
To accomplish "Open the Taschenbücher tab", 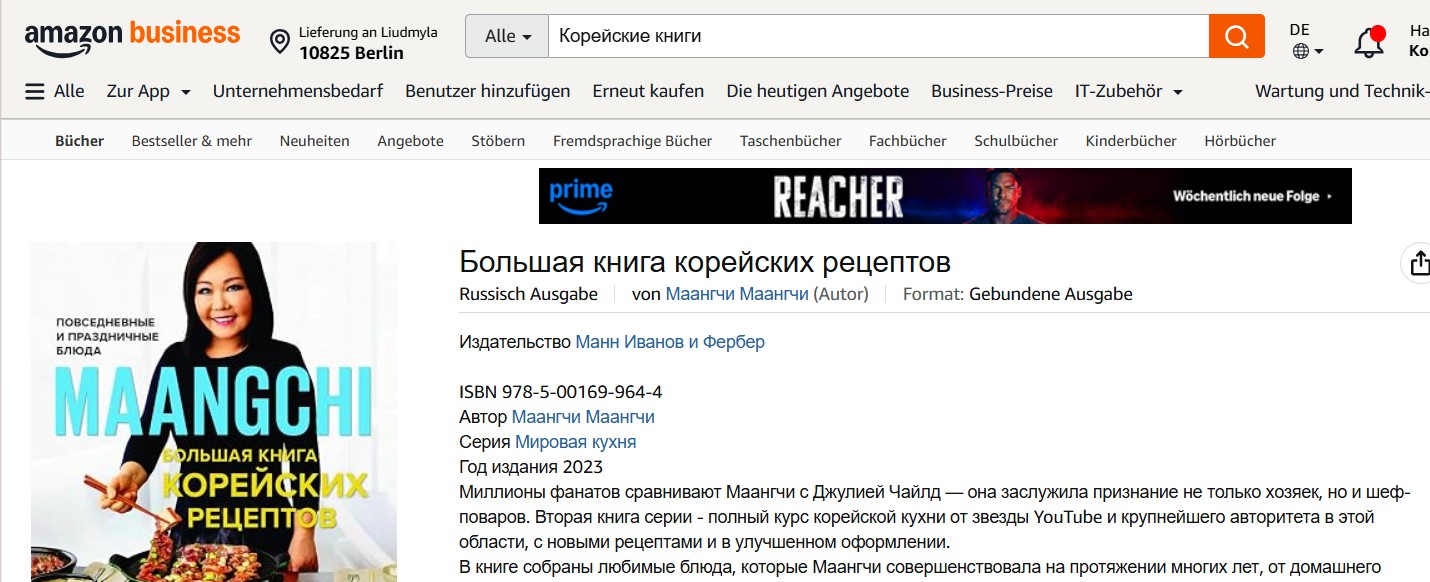I will [791, 141].
